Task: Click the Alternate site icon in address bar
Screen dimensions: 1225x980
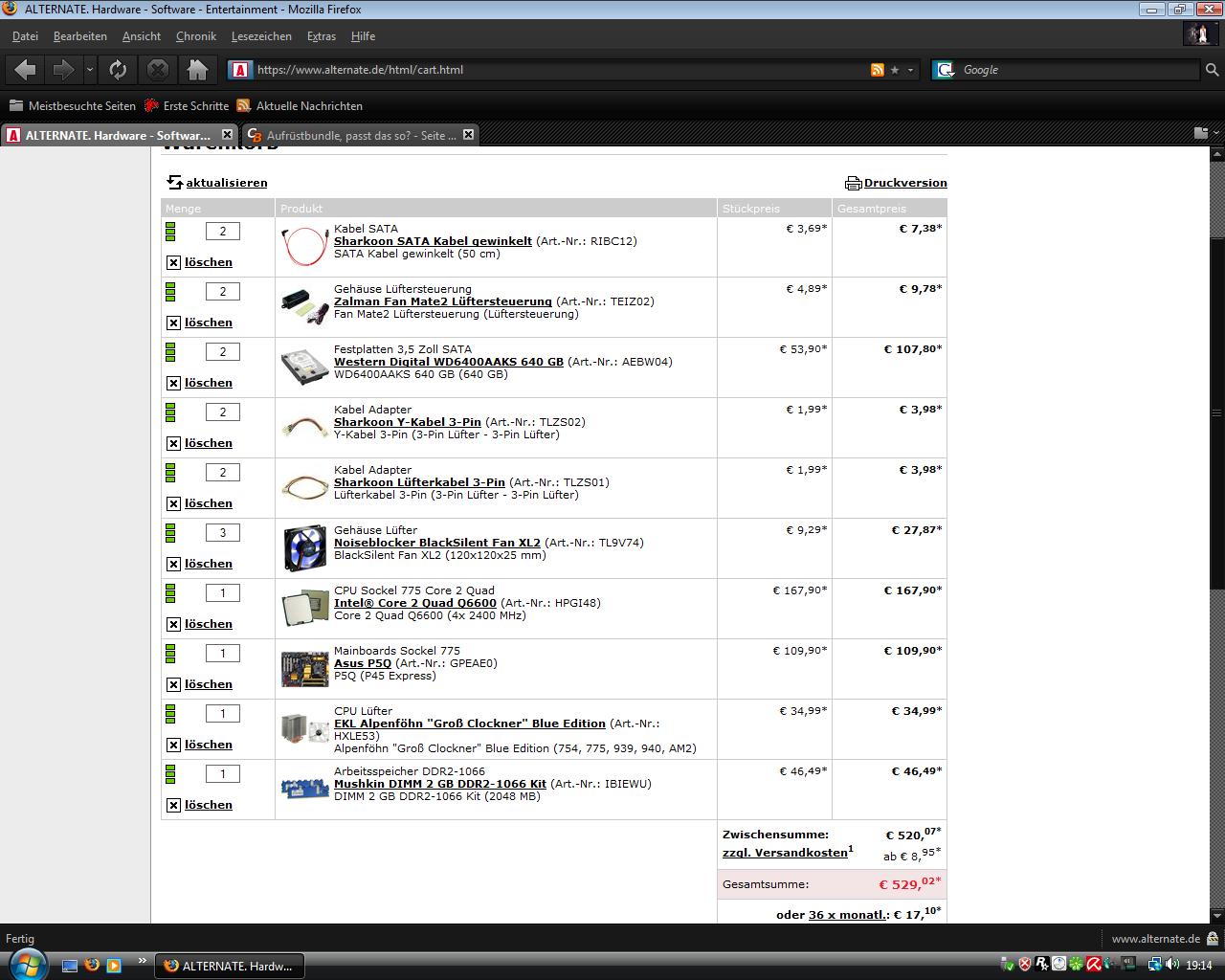Action: pyautogui.click(x=240, y=70)
